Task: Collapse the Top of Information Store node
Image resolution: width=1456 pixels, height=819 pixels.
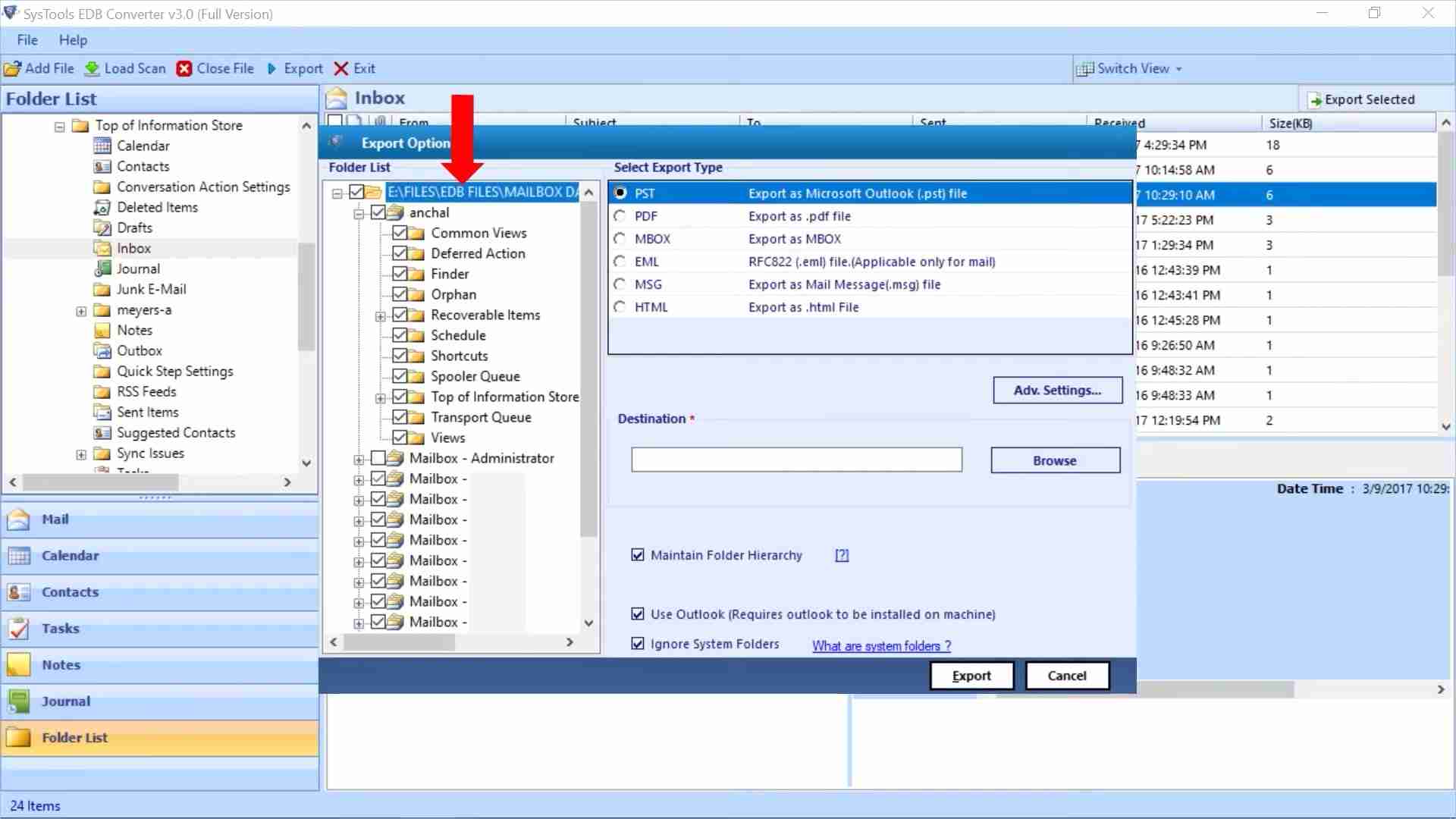Action: [x=59, y=126]
